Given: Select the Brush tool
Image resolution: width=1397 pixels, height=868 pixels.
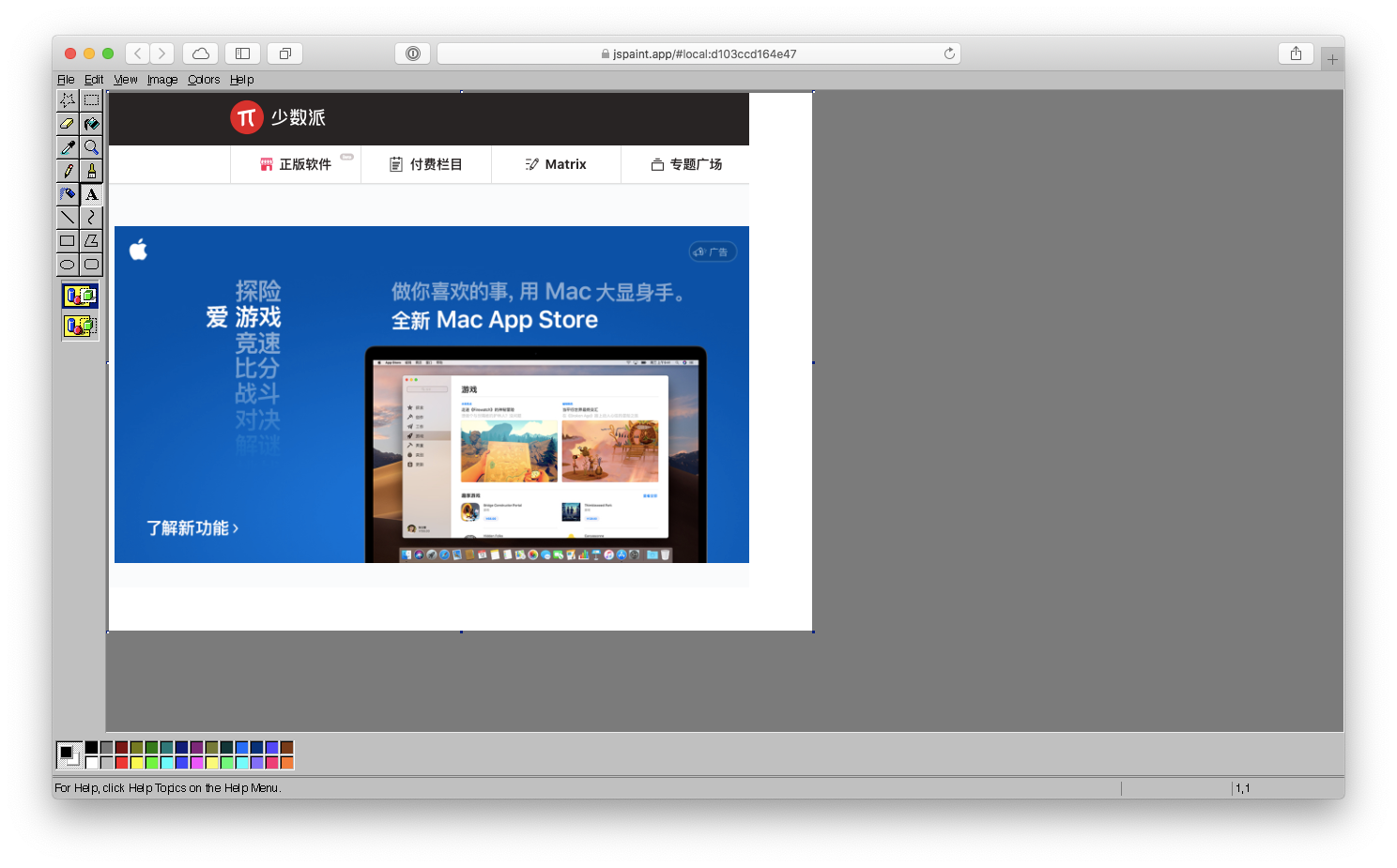Looking at the screenshot, I should pyautogui.click(x=91, y=170).
